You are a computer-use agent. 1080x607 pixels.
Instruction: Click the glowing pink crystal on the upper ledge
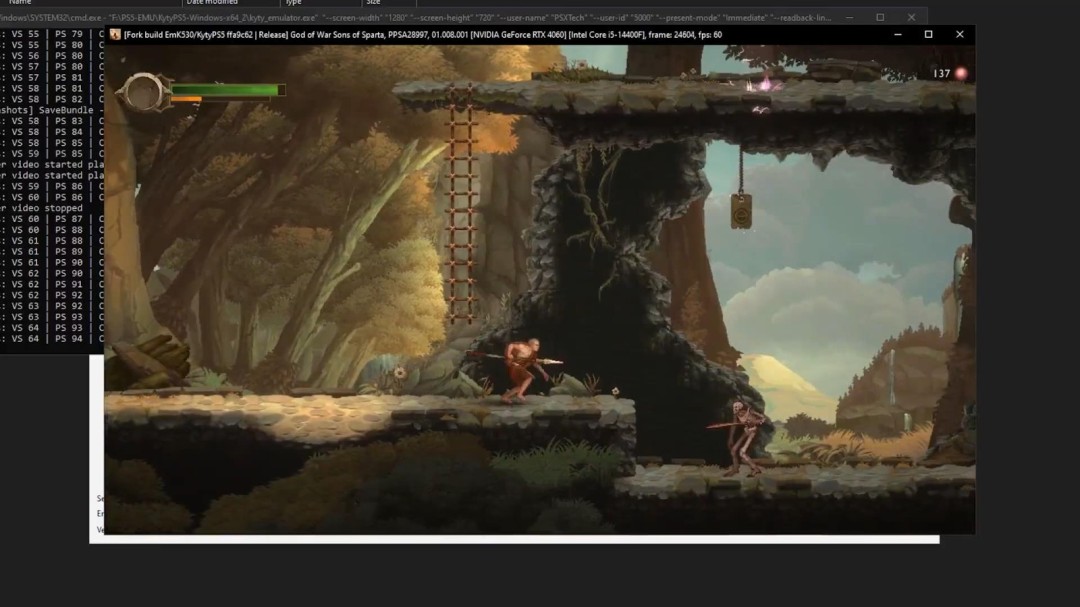click(x=762, y=85)
